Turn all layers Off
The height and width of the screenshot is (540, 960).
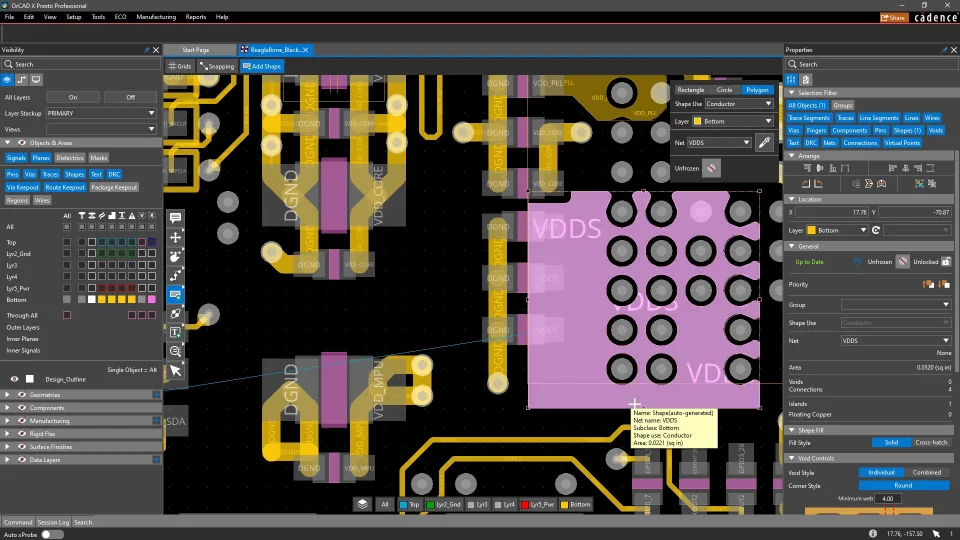pos(130,97)
